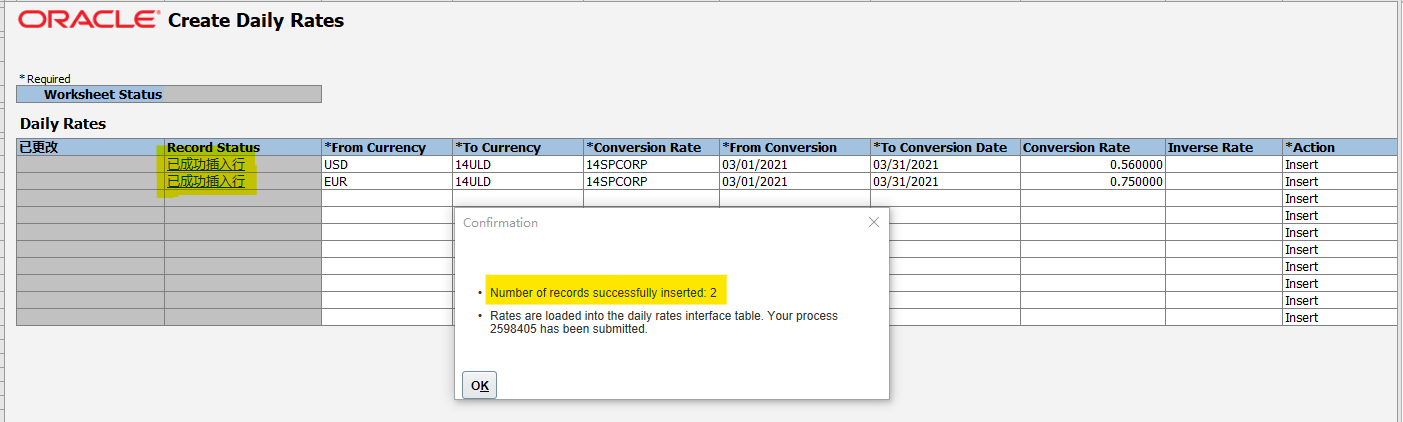Click the *Action column header
This screenshot has width=1403, height=422.
[x=1339, y=147]
